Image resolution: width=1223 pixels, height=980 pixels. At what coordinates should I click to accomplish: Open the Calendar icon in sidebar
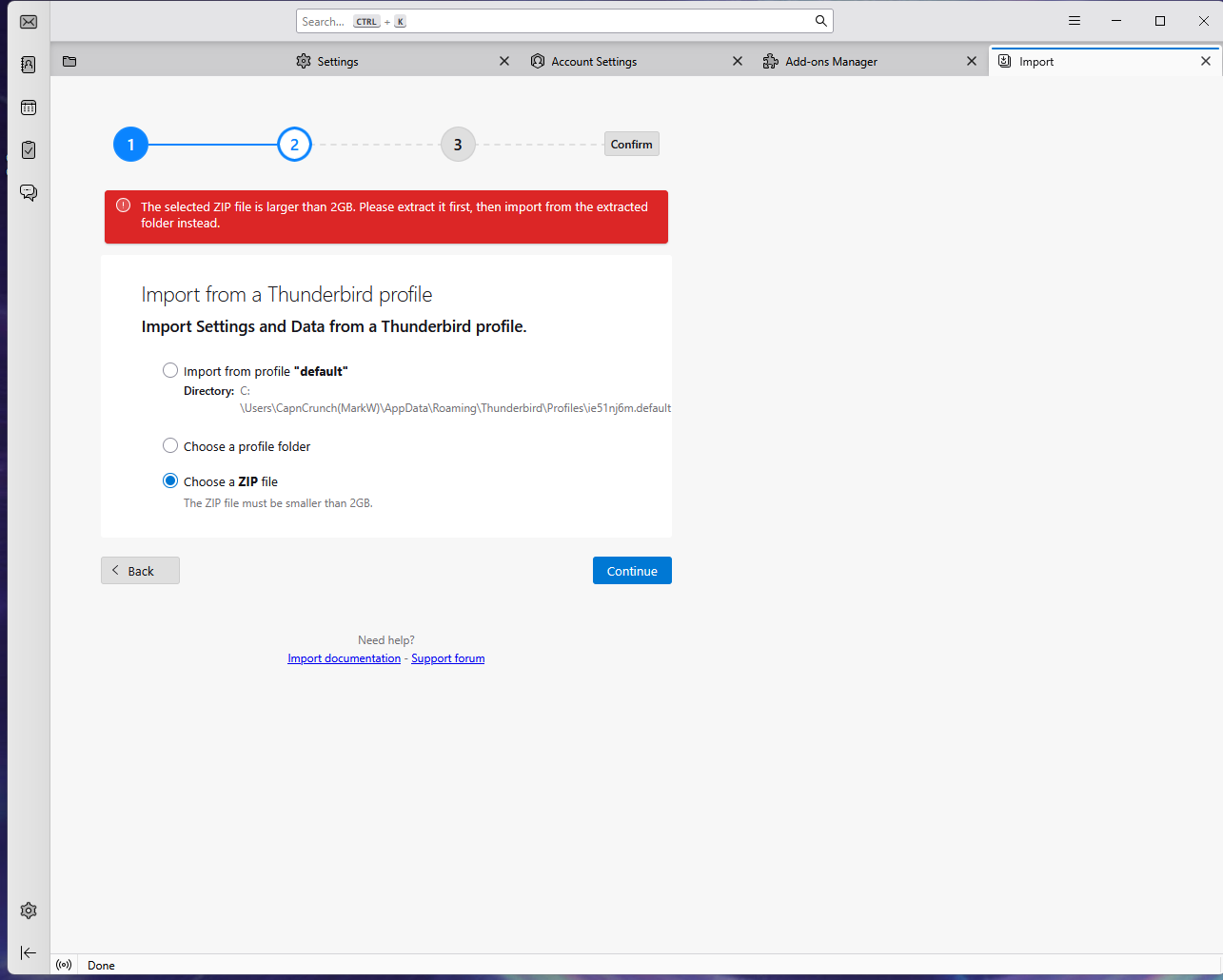[29, 108]
